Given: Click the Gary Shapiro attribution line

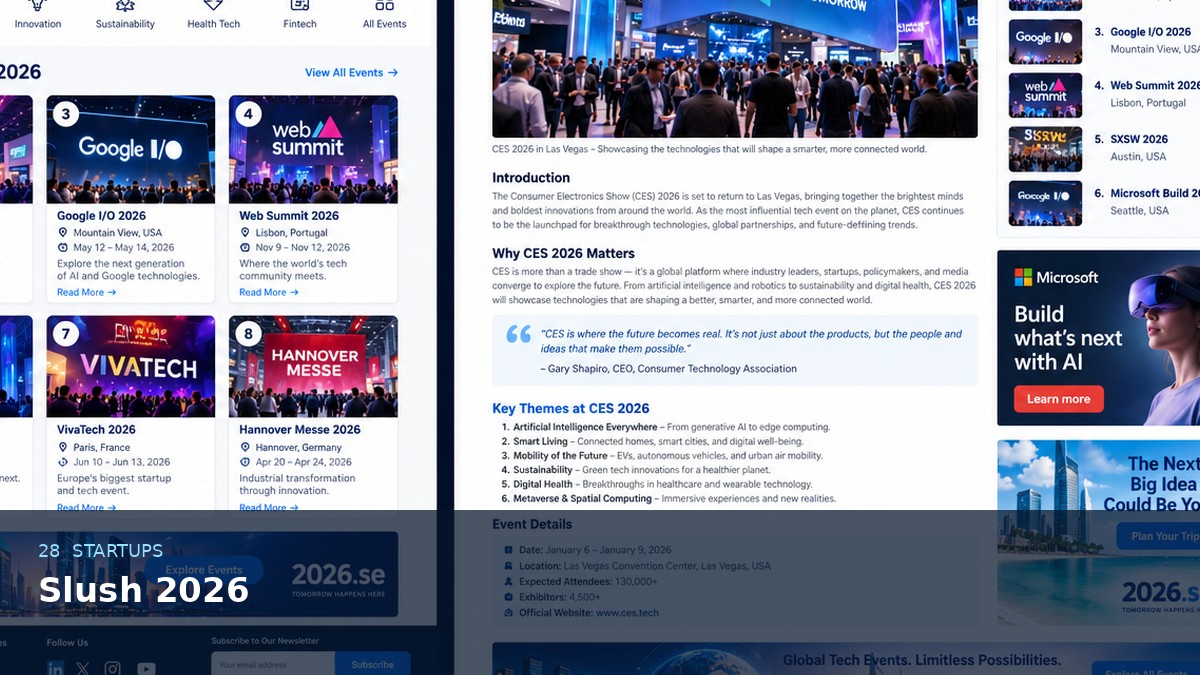Looking at the screenshot, I should tap(668, 369).
